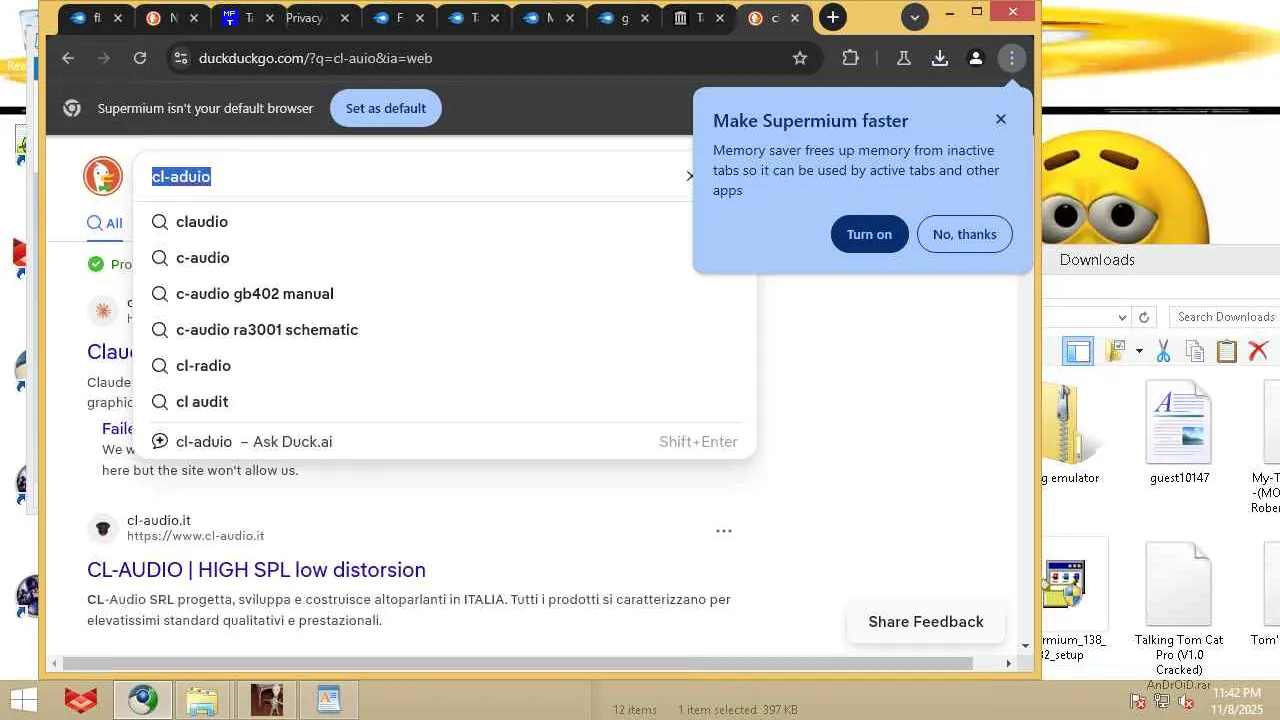Refresh the Downloads folder view

point(1145,317)
